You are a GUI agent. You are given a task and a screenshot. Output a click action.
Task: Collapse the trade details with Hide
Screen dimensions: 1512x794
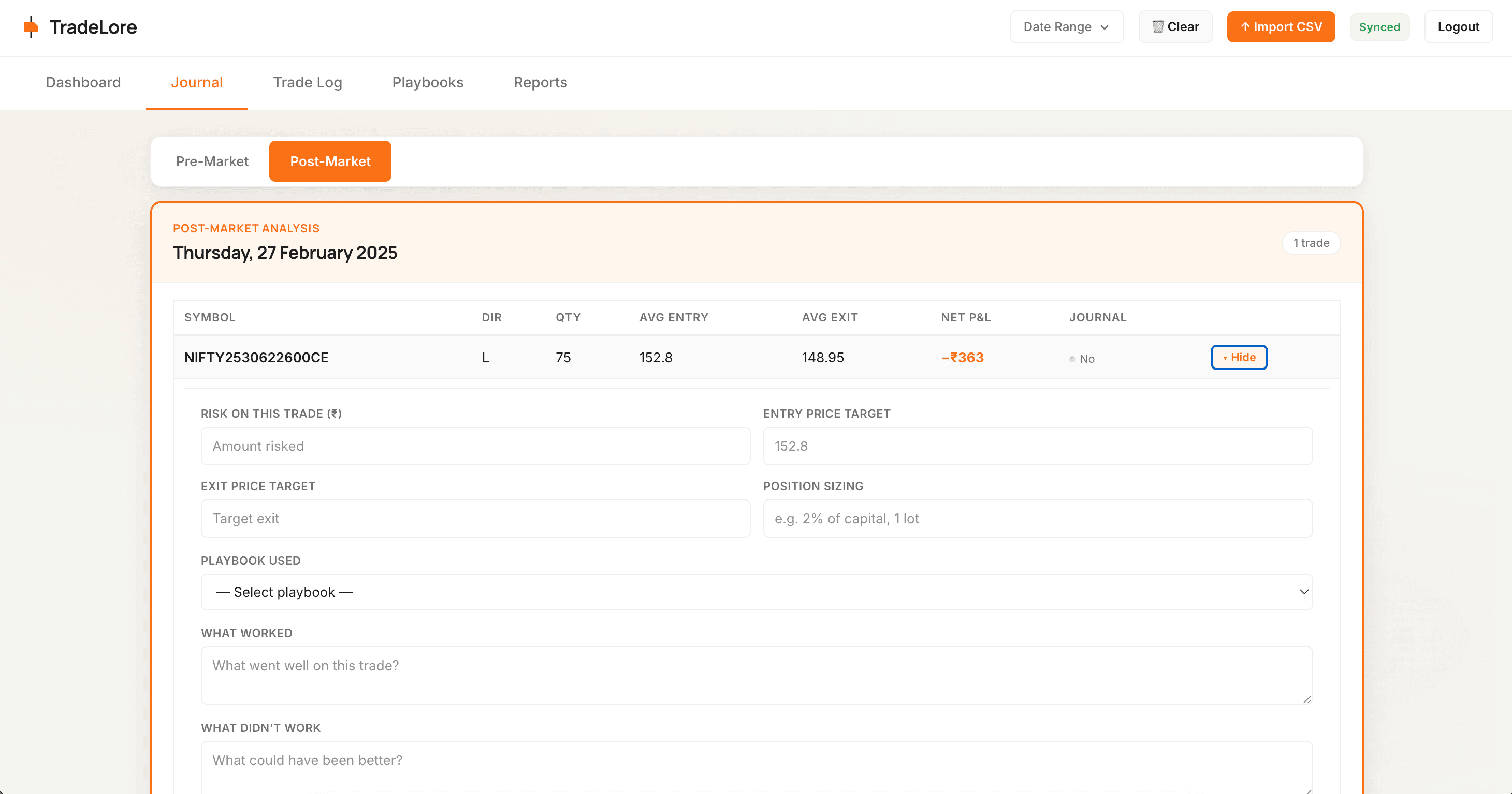[1239, 357]
